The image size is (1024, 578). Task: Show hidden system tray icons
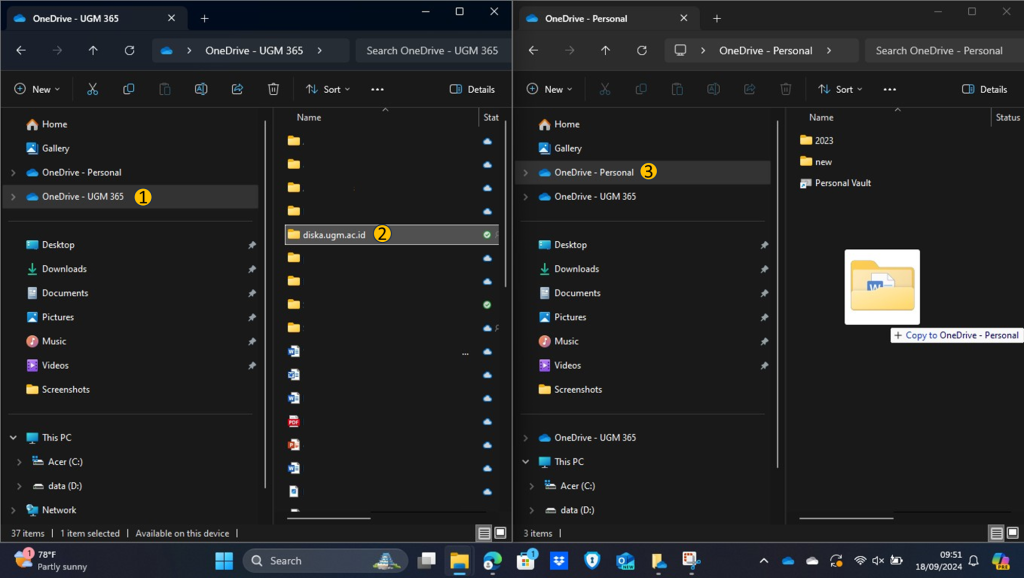pos(763,560)
